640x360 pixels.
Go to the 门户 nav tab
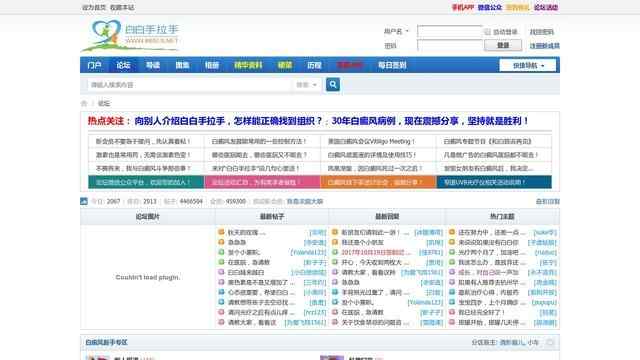pyautogui.click(x=94, y=65)
